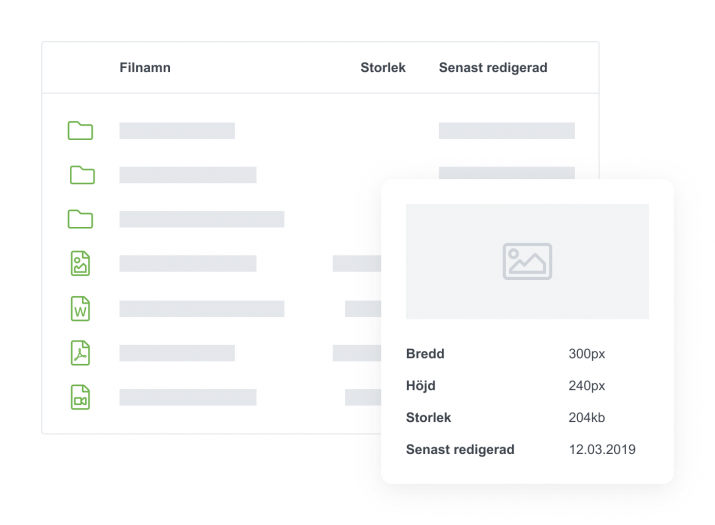Sort by Senast redigerad column header
715x525 pixels.
click(493, 68)
